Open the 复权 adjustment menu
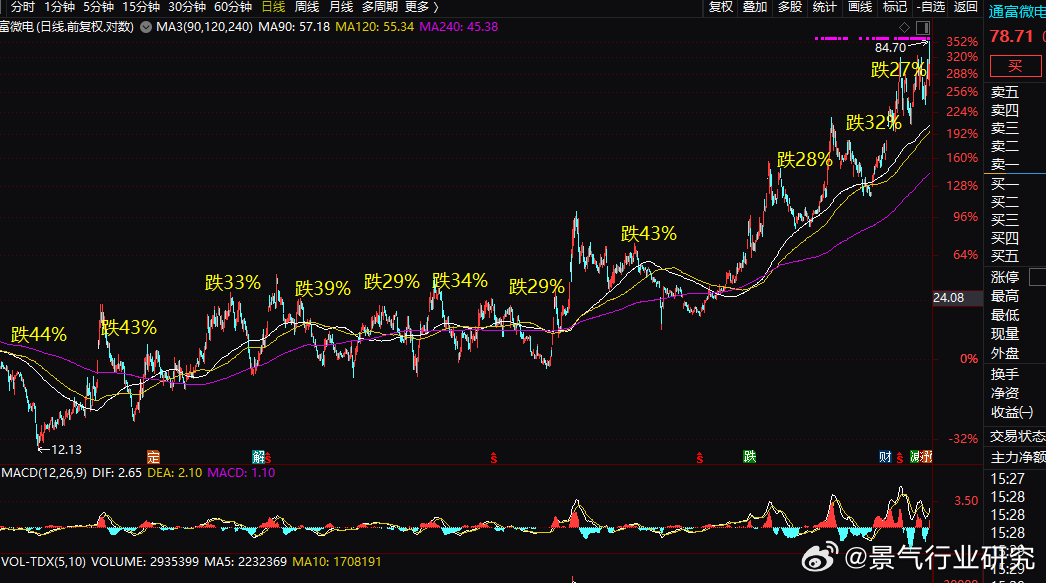This screenshot has width=1046, height=583. click(721, 7)
